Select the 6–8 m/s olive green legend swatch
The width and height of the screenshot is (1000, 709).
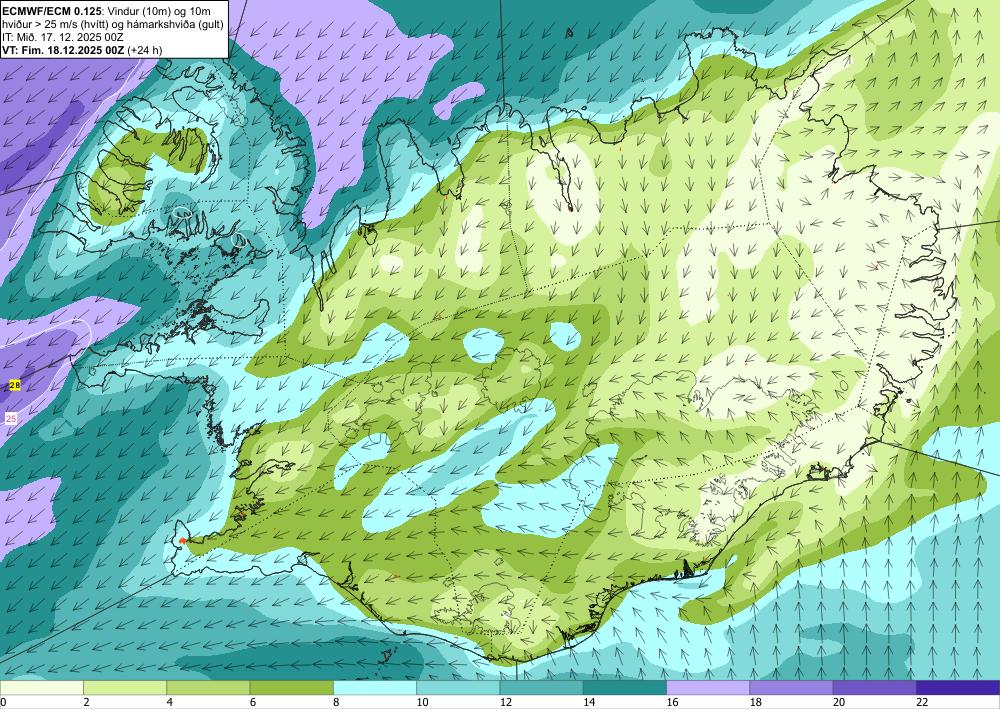point(291,687)
